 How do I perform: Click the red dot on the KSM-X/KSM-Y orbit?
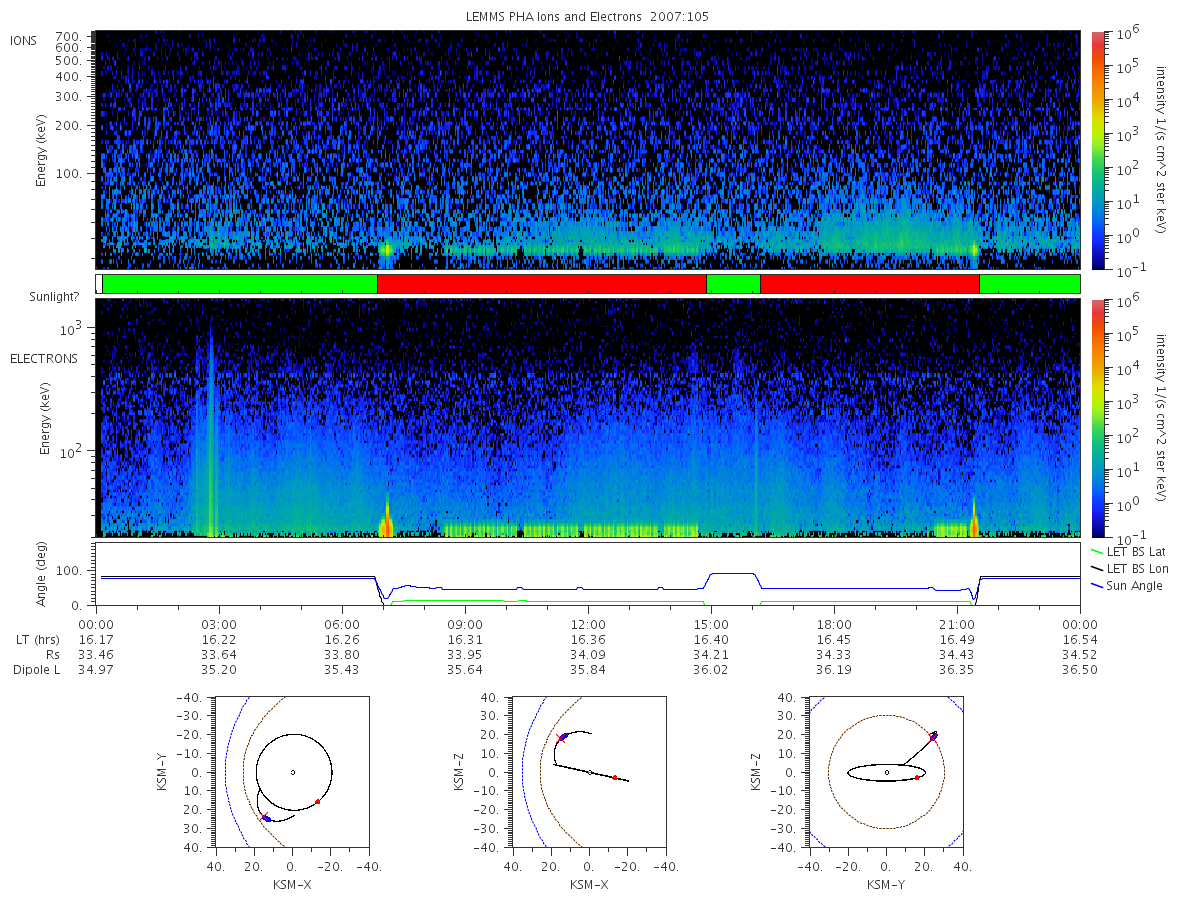click(x=318, y=802)
